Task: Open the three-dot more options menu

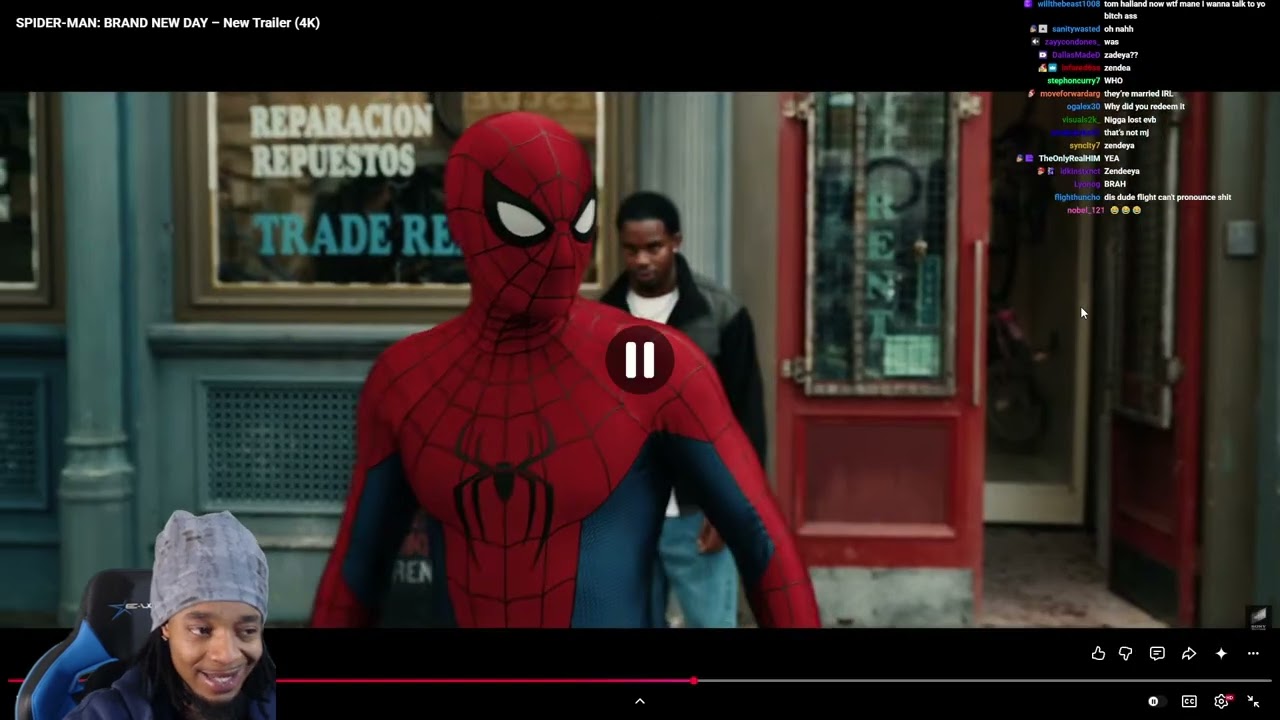Action: pyautogui.click(x=1253, y=653)
